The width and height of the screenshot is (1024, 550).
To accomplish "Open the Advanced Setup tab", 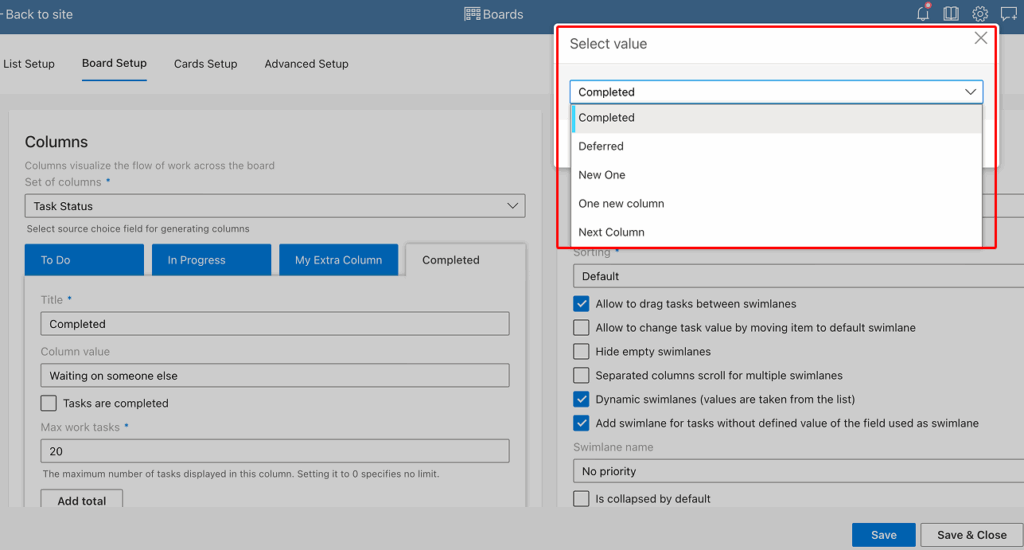I will (306, 64).
